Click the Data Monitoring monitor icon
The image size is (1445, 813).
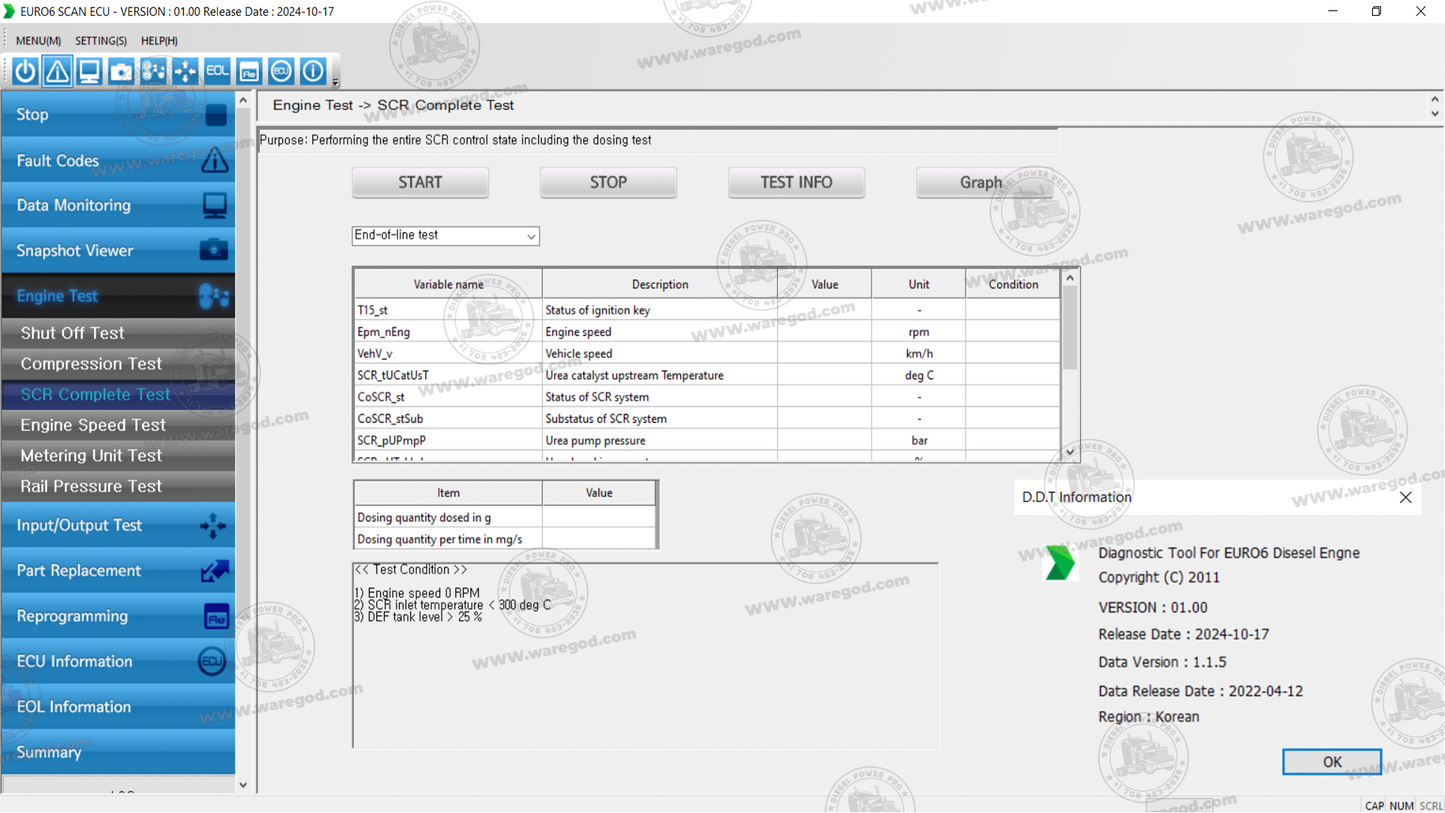coord(88,70)
